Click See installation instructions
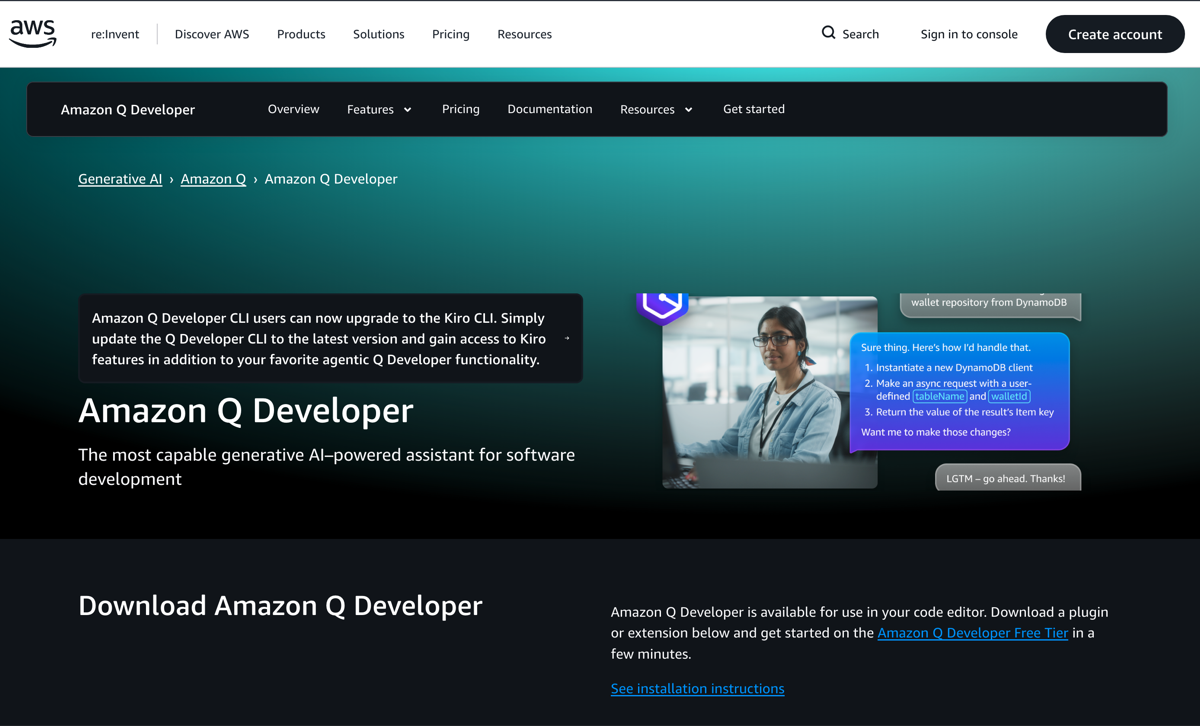Image resolution: width=1200 pixels, height=726 pixels. (697, 688)
